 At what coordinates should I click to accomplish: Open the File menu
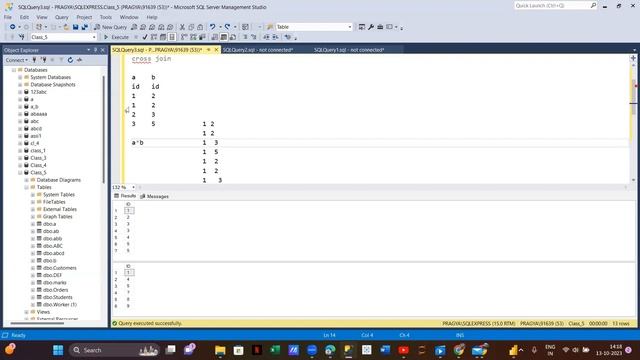8,17
